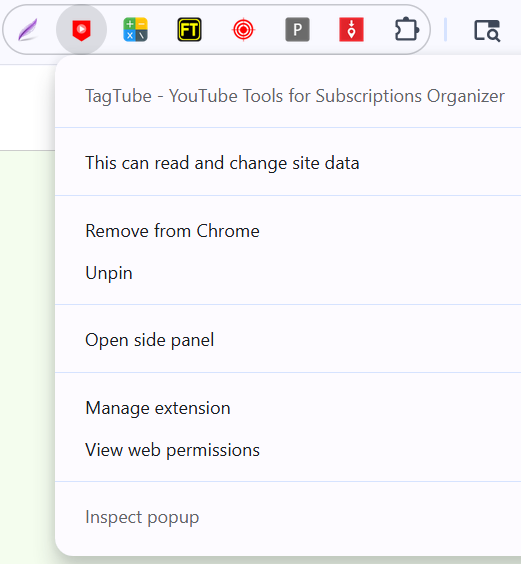Select Remove from Chrome
This screenshot has width=521, height=564.
click(x=288, y=231)
